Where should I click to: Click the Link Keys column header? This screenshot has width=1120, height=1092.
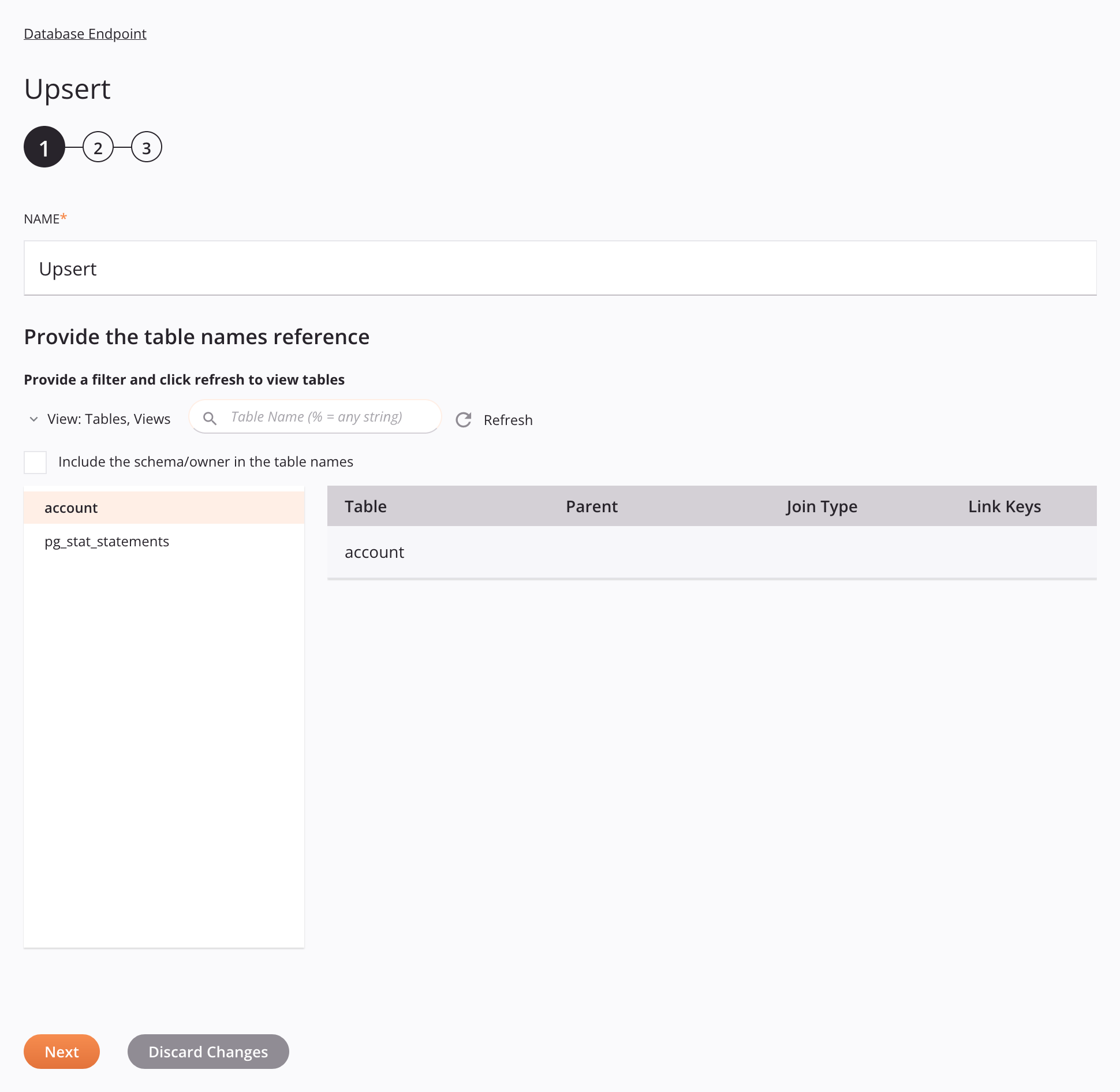click(x=1005, y=506)
